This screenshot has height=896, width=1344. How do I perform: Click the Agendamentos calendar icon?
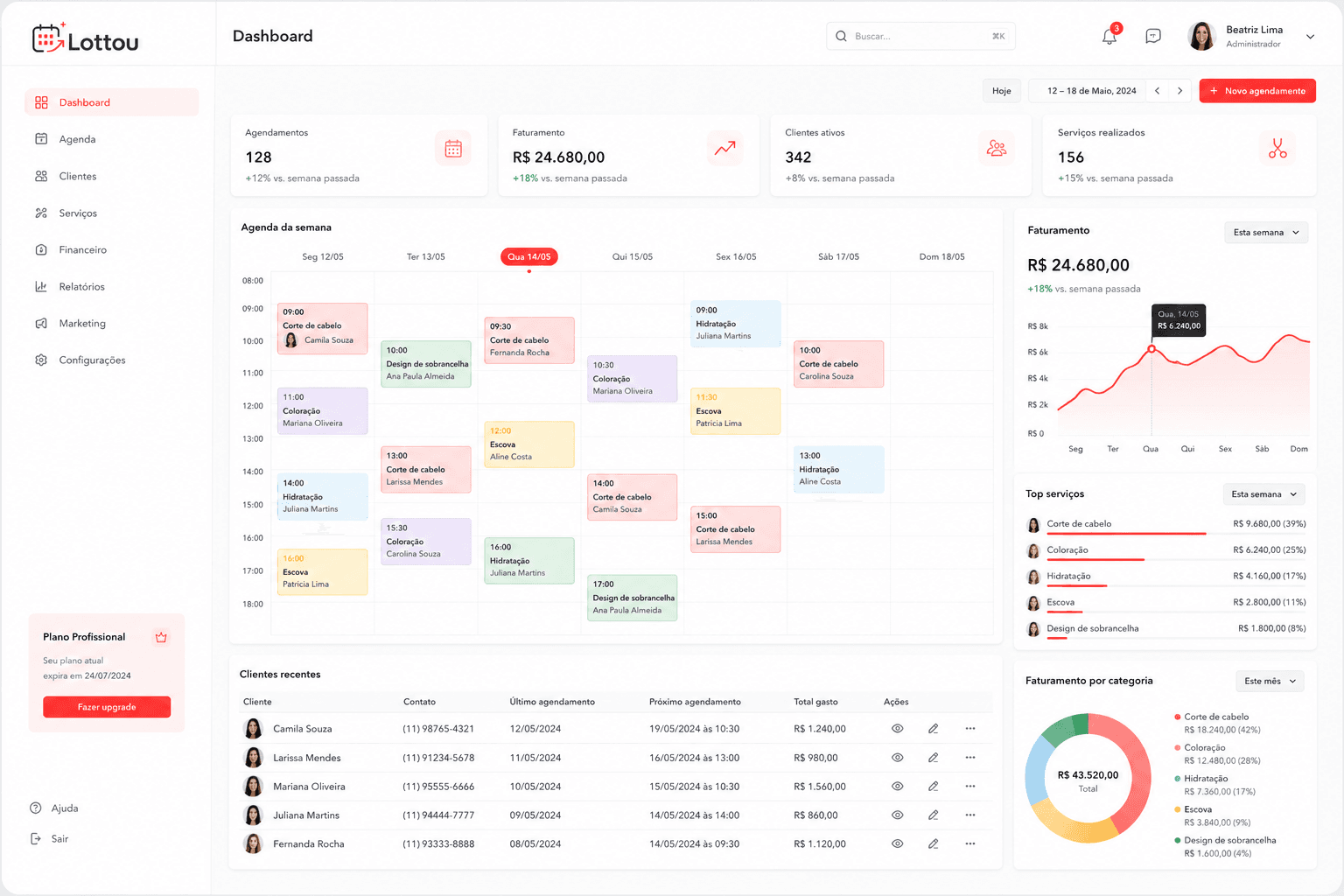pos(453,149)
